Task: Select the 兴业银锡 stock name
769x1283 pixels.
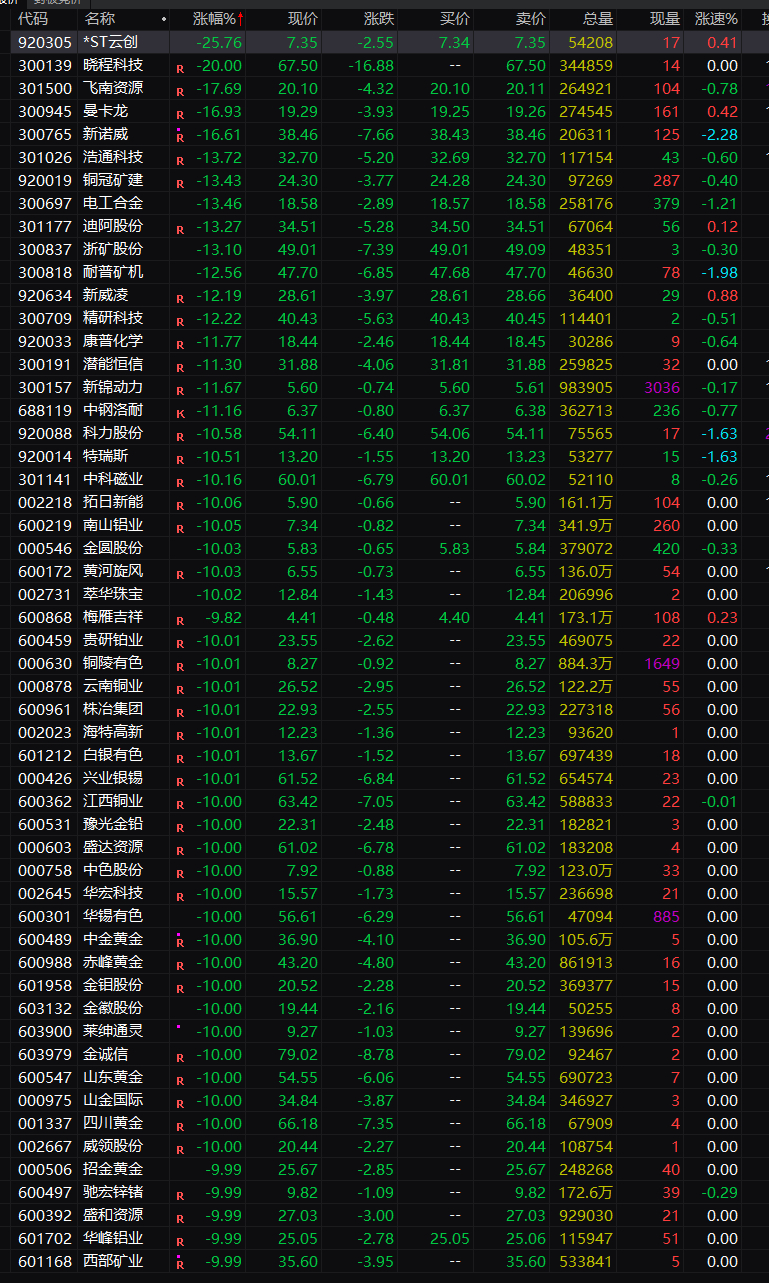Action: pyautogui.click(x=113, y=778)
